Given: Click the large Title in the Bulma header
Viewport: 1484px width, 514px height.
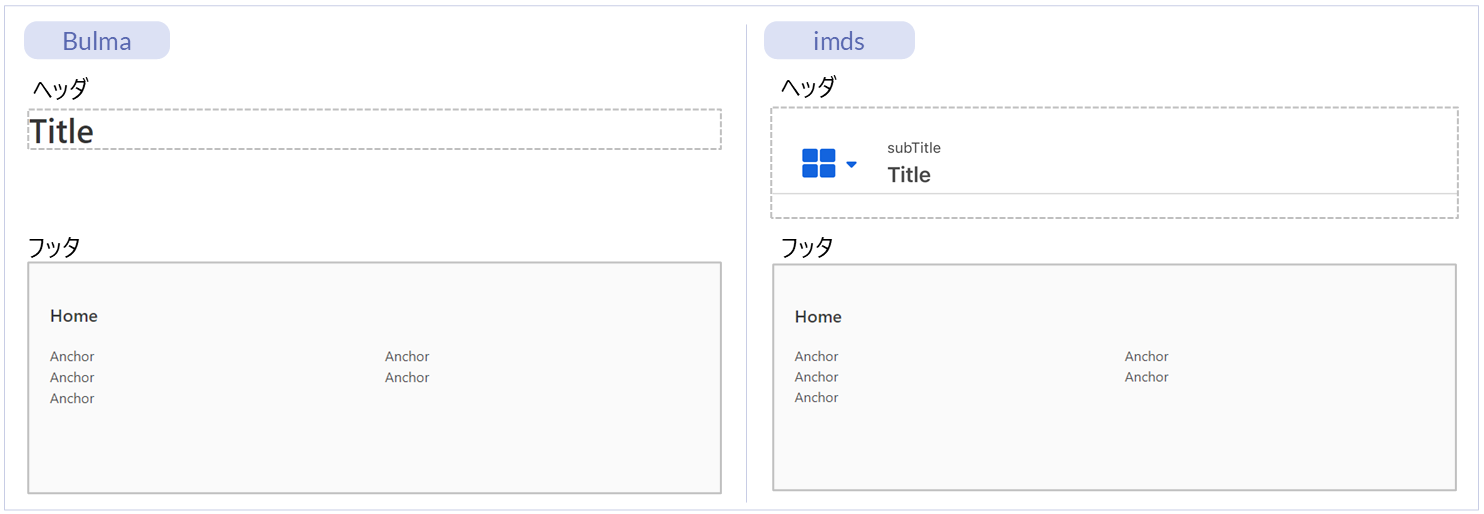Looking at the screenshot, I should pos(62,131).
